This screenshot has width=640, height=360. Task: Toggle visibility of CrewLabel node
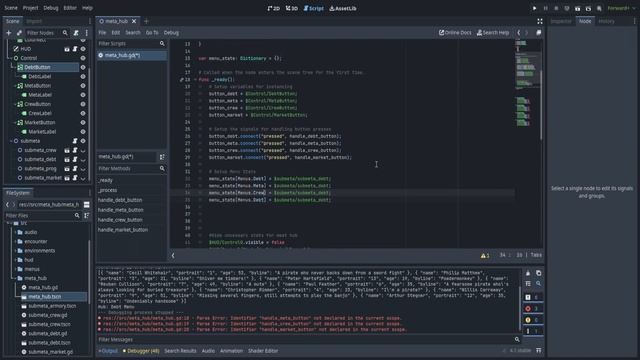pyautogui.click(x=83, y=113)
